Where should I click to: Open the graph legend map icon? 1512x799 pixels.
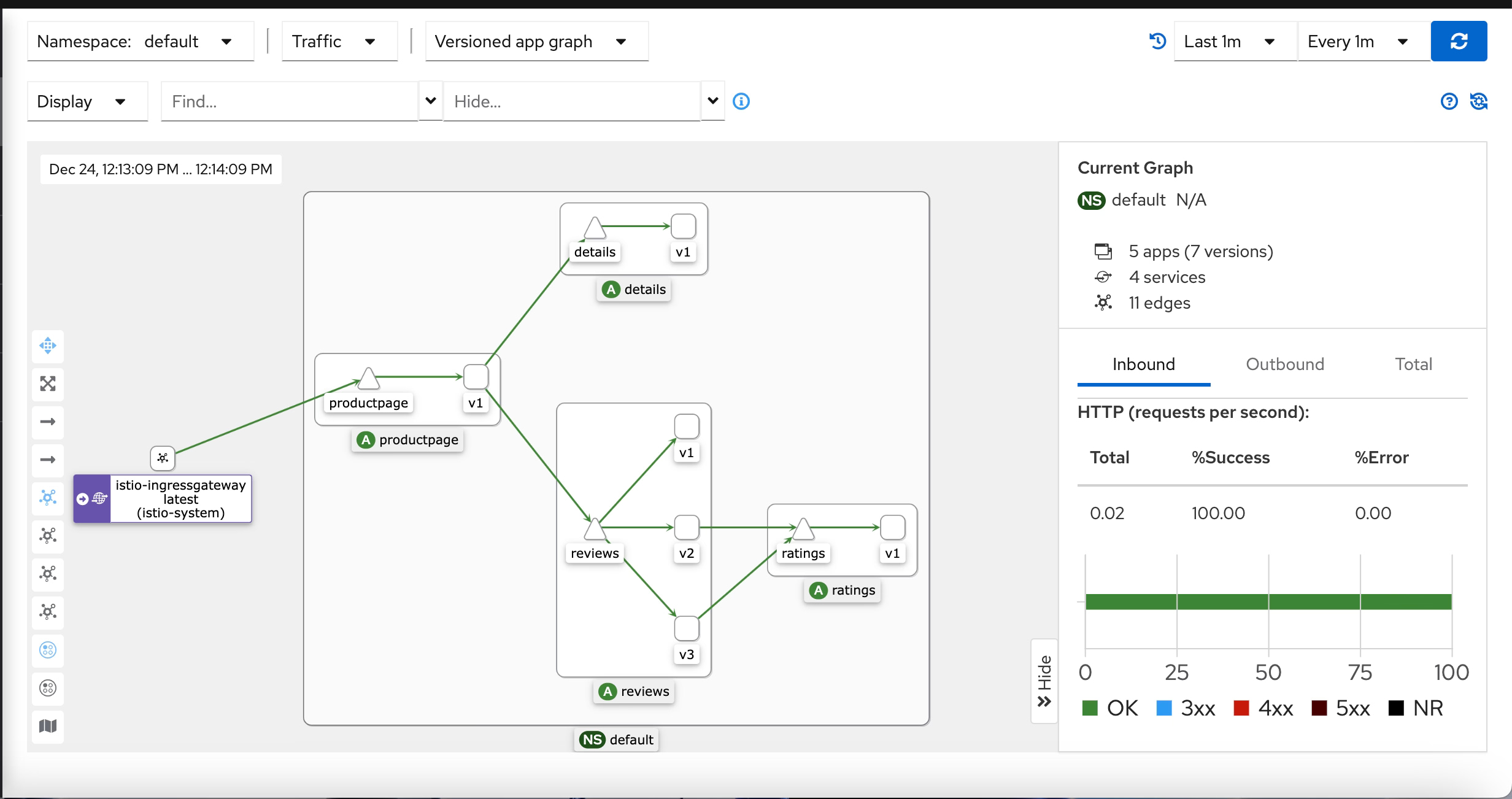tap(47, 727)
